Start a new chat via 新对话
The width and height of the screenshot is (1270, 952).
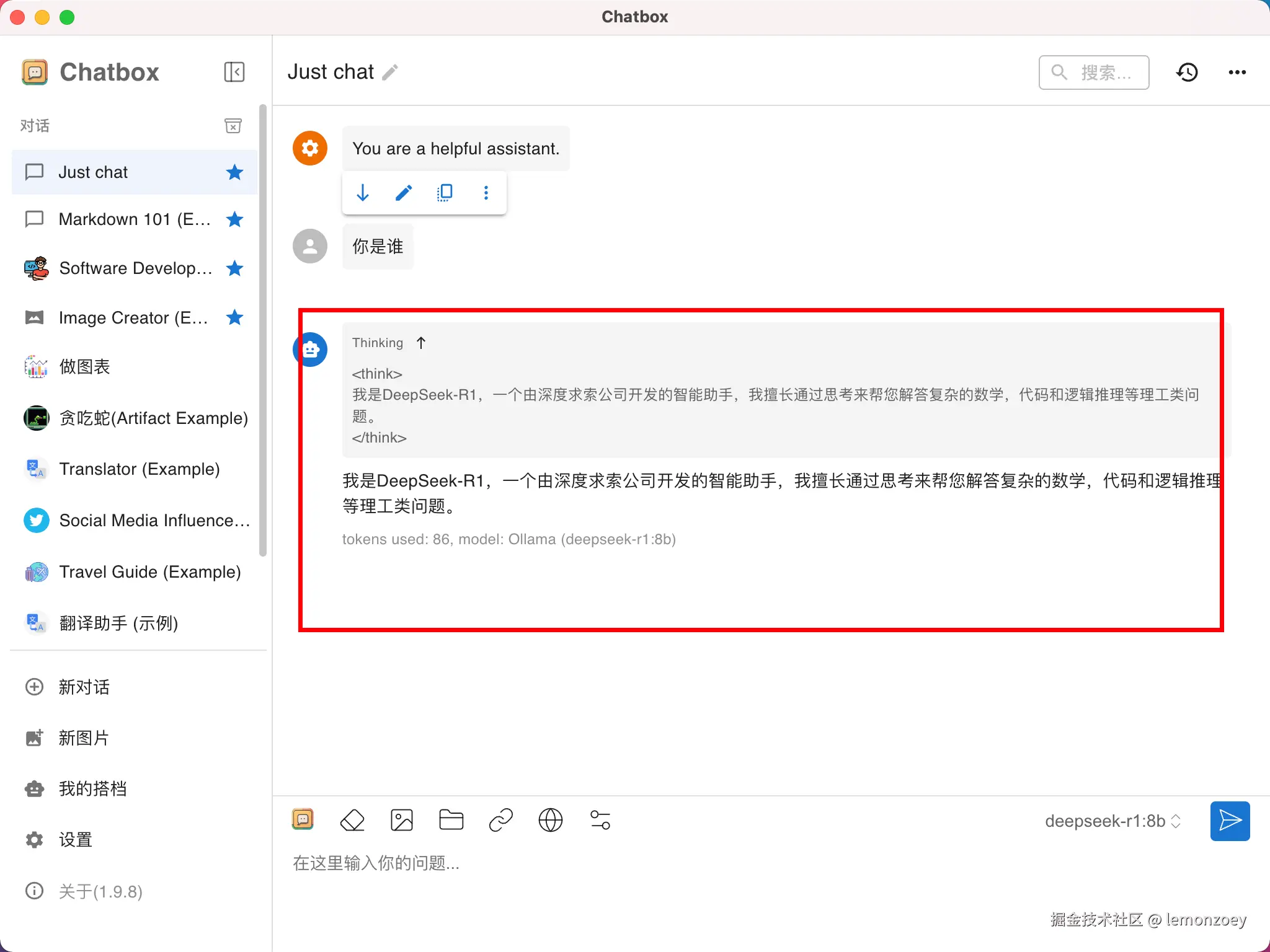[84, 687]
